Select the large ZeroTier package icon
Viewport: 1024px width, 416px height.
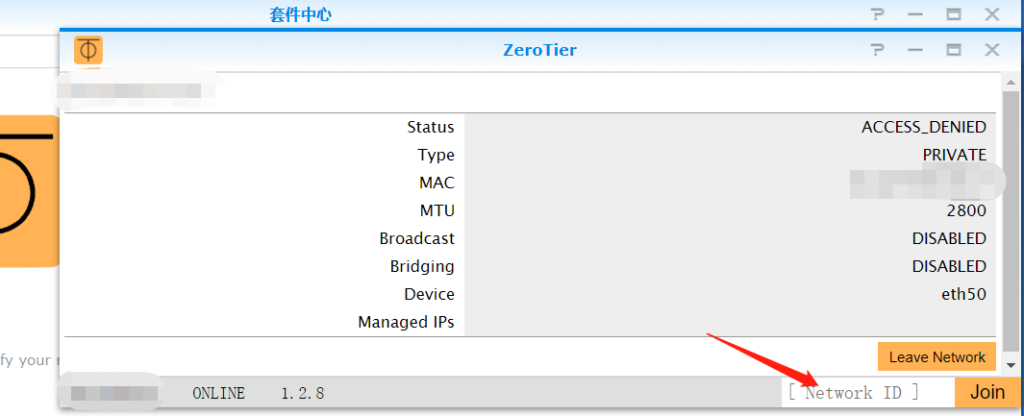(28, 190)
